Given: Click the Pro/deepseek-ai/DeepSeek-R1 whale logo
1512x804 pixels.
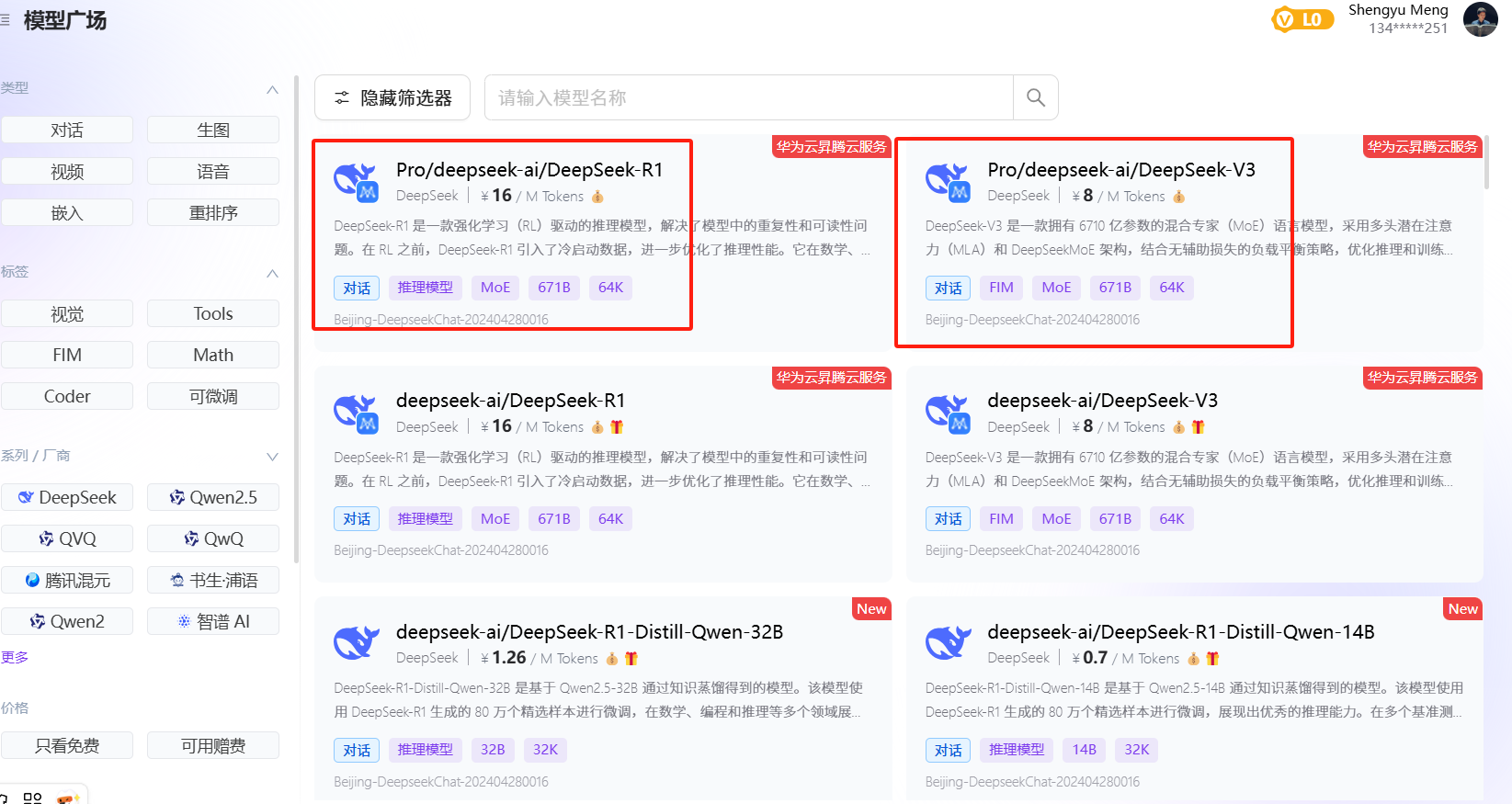Looking at the screenshot, I should (x=356, y=182).
